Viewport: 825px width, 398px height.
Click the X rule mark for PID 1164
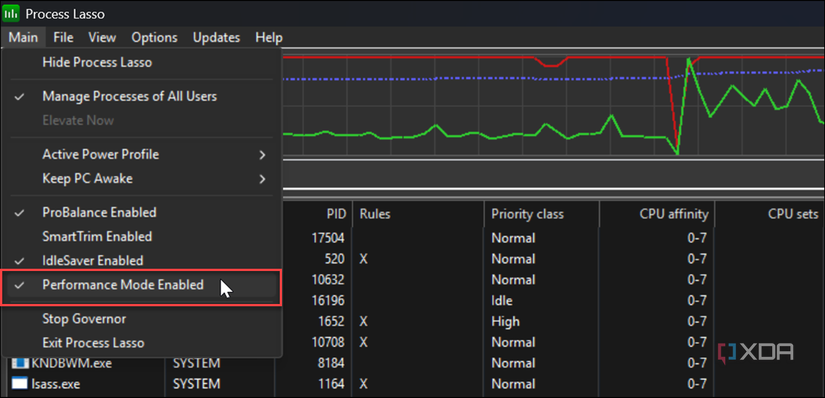[x=363, y=384]
